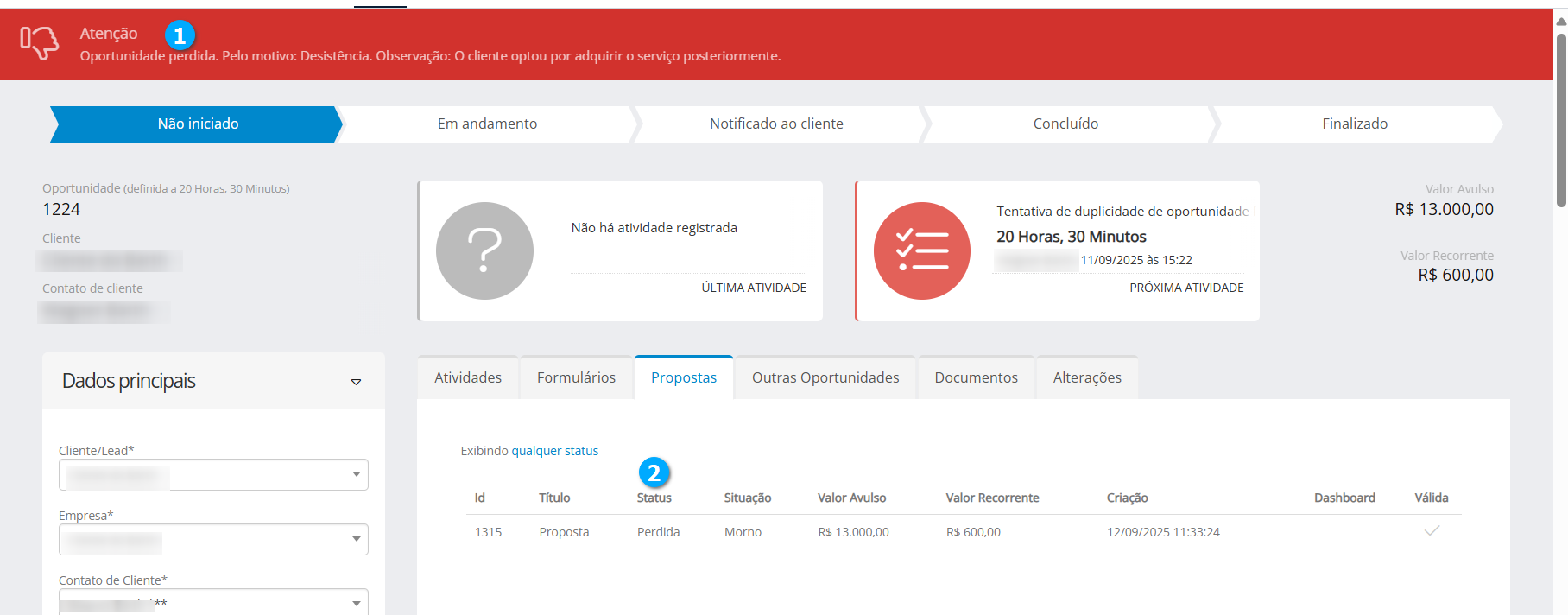The height and width of the screenshot is (615, 1568).
Task: Click the Válida checkmark on proposal 1315
Action: pyautogui.click(x=1432, y=531)
